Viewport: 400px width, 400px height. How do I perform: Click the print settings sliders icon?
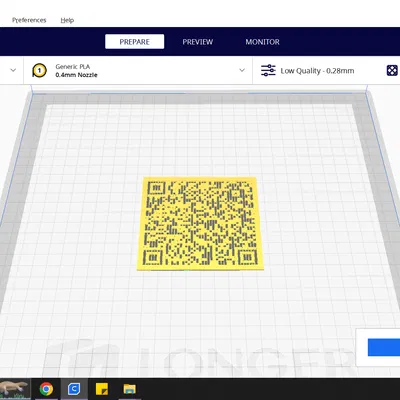pyautogui.click(x=268, y=71)
